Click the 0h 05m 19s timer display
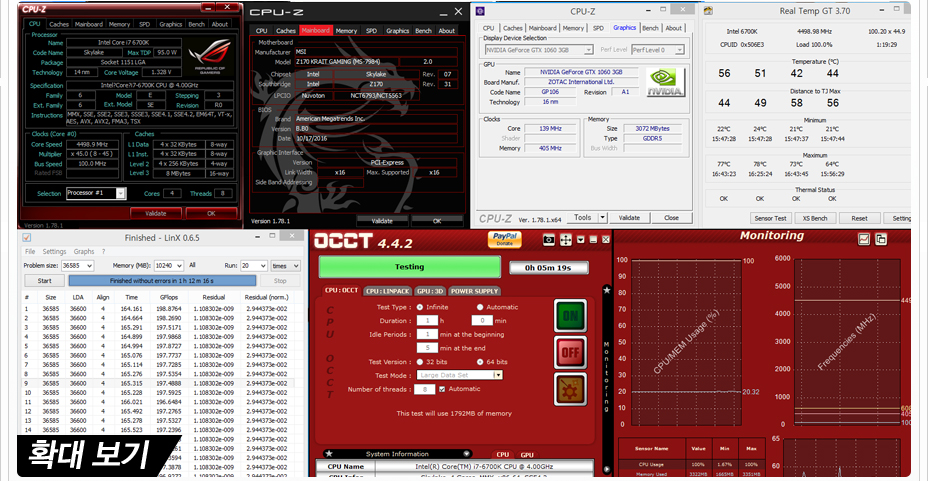This screenshot has height=481, width=928. pos(549,267)
